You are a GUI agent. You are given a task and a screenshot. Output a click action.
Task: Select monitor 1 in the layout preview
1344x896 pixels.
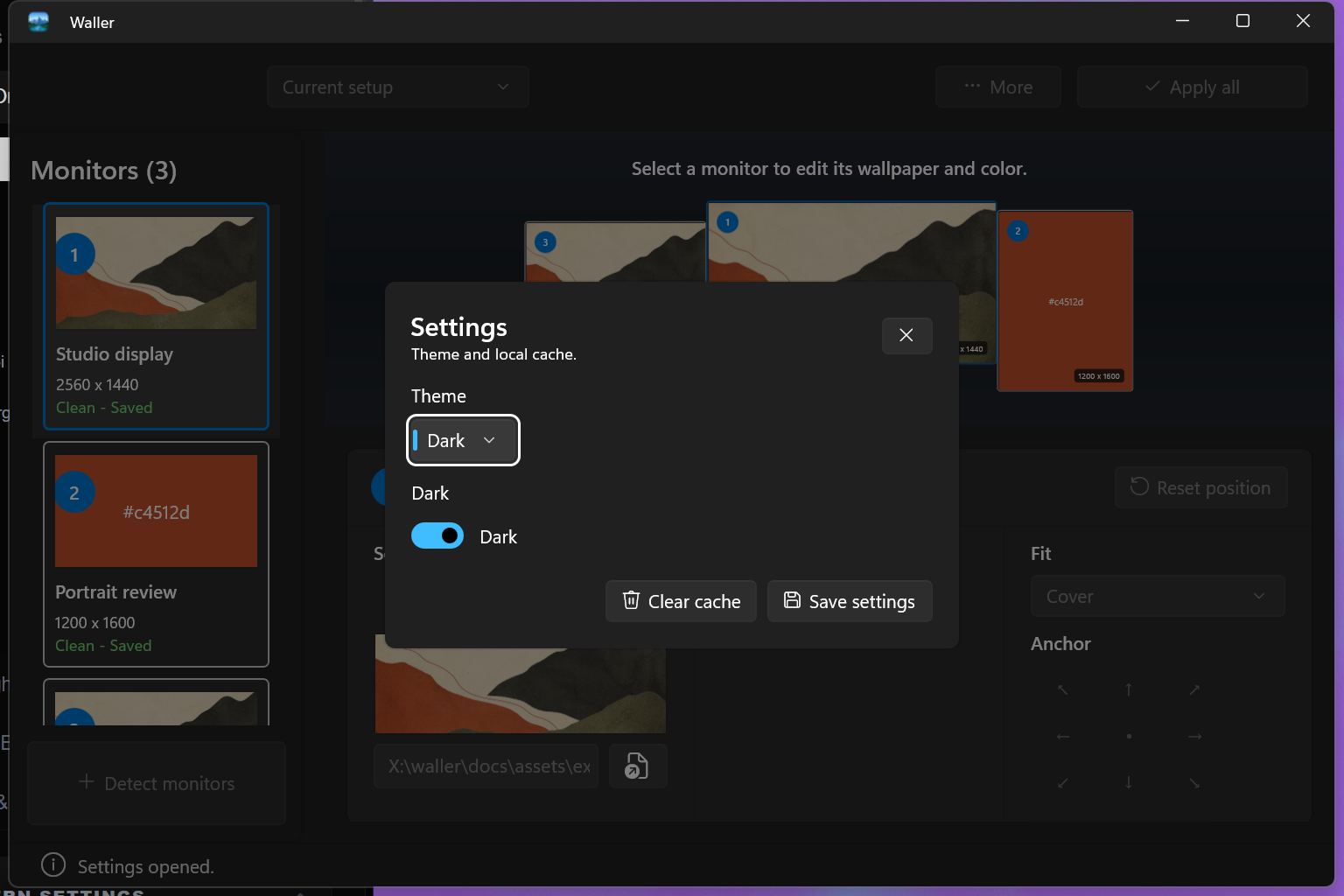(x=851, y=242)
